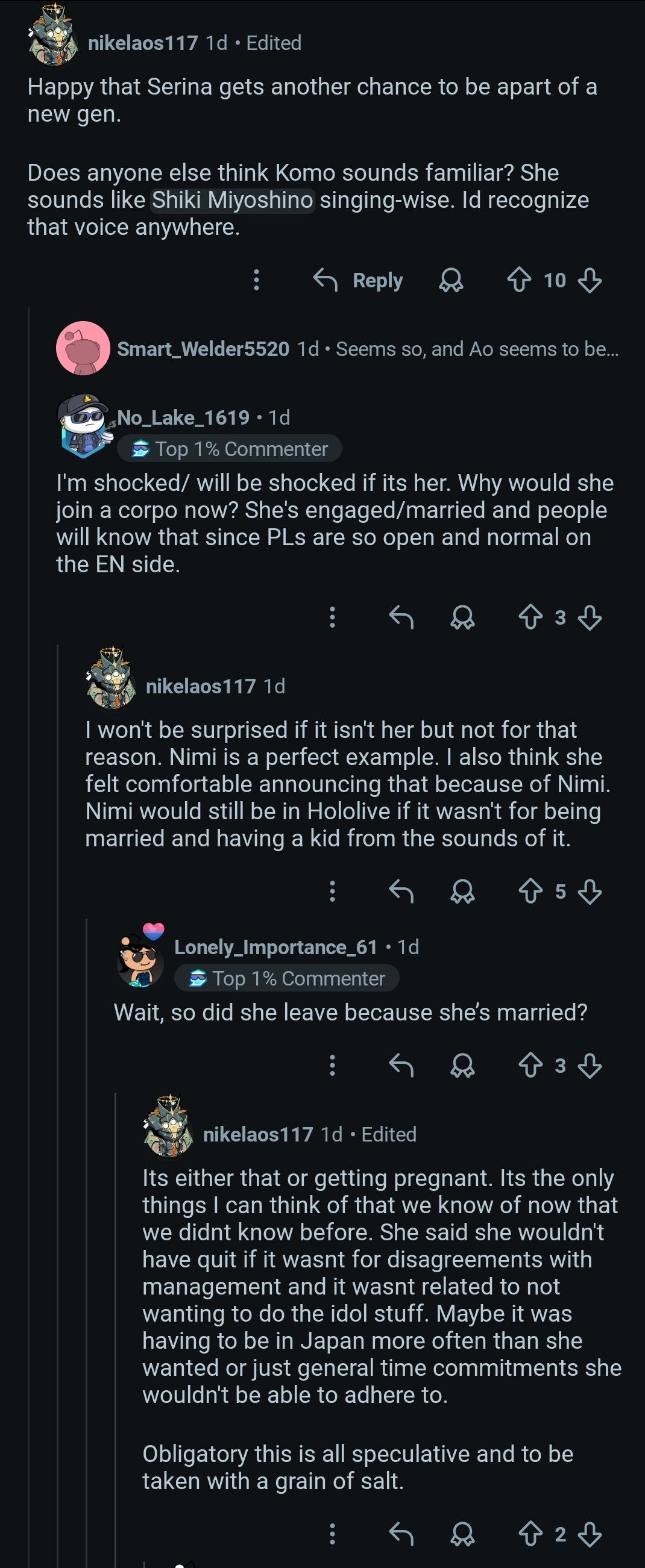Viewport: 645px width, 1568px height.
Task: Award the last nikelaos117 comment
Action: (463, 1535)
